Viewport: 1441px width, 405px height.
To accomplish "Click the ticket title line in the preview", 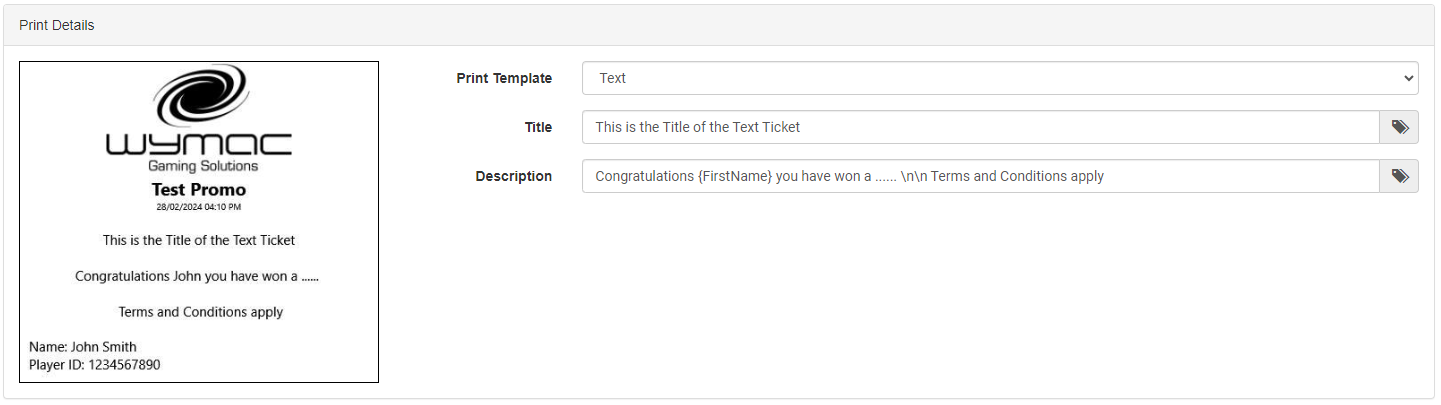I will click(199, 240).
